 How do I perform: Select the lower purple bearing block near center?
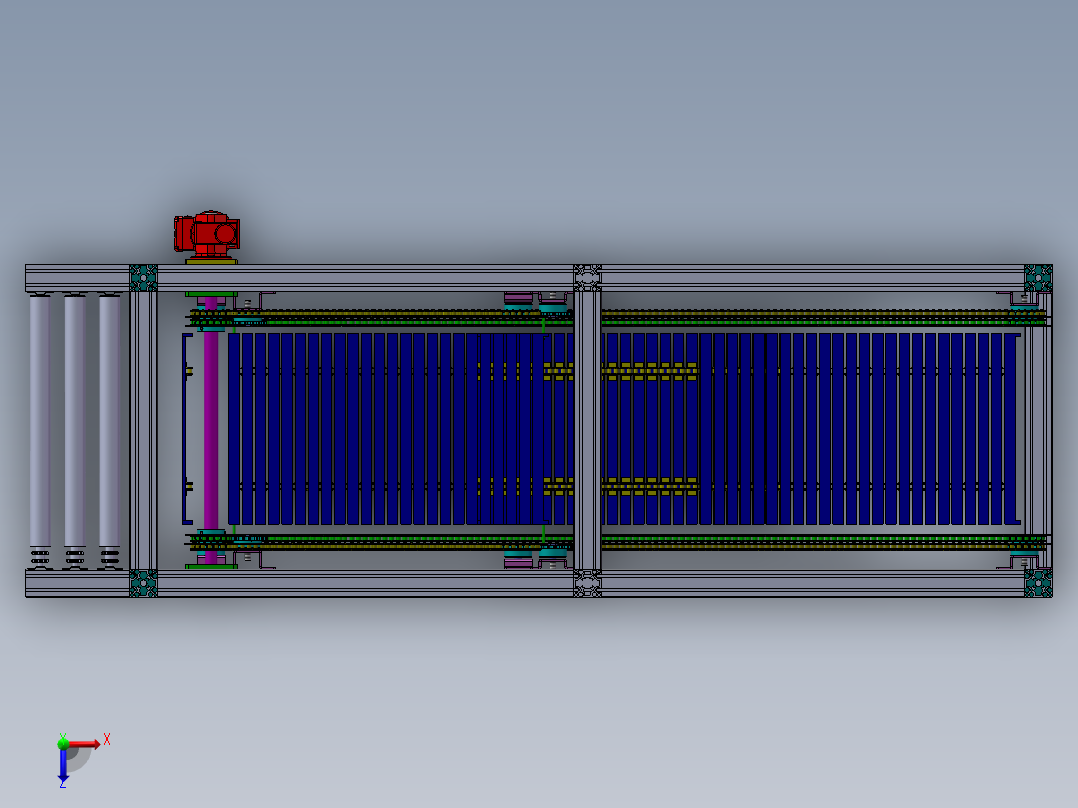[x=518, y=563]
